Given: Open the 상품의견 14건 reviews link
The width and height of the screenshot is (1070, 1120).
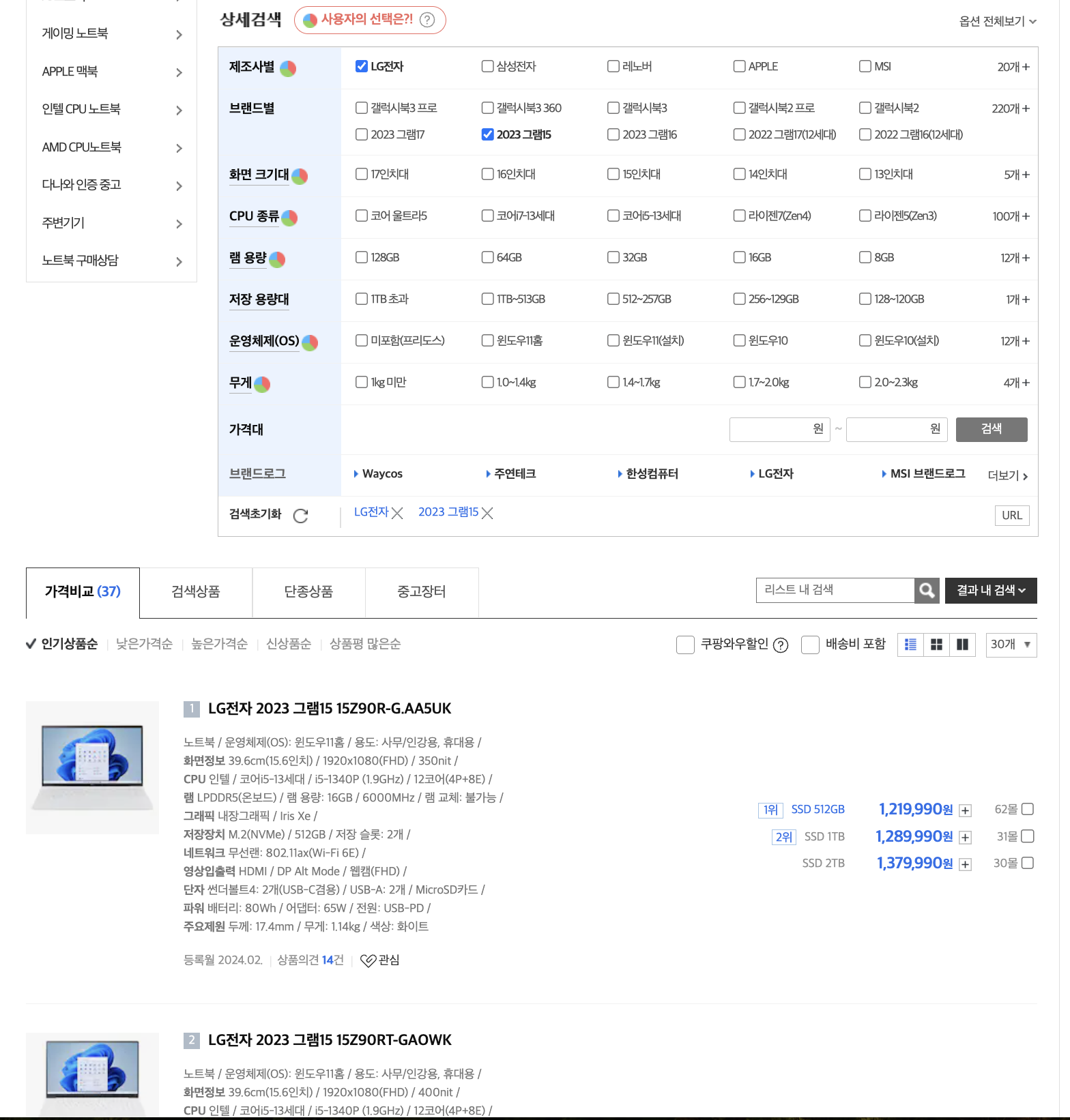Looking at the screenshot, I should click(x=310, y=960).
